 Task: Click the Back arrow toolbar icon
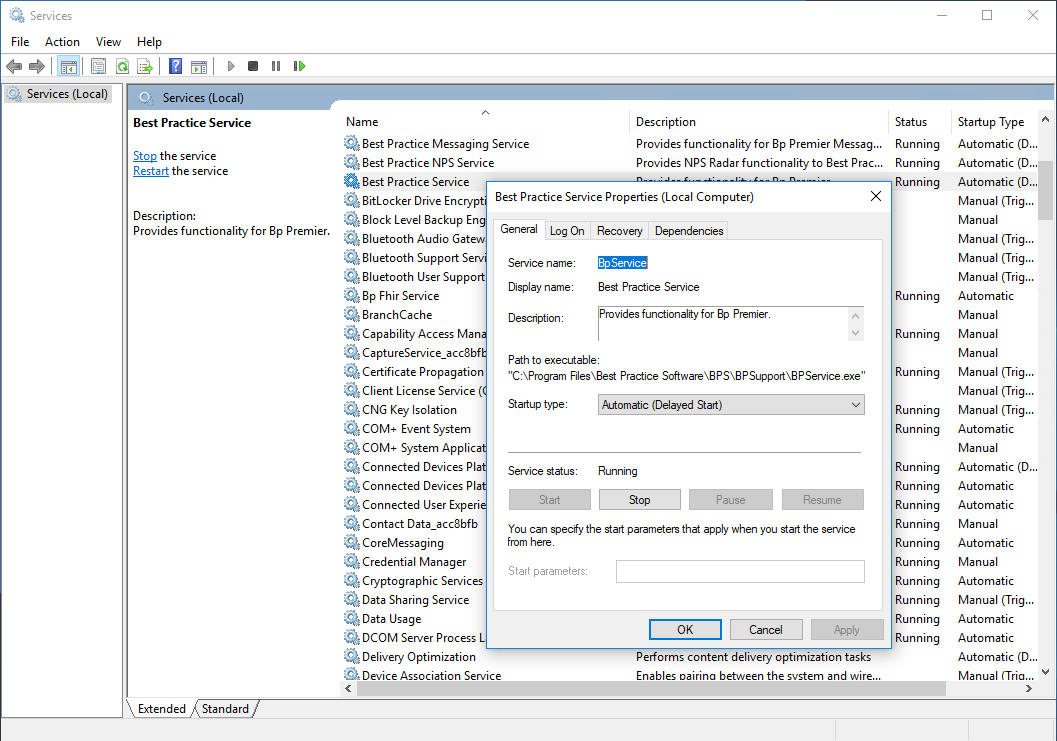(13, 66)
